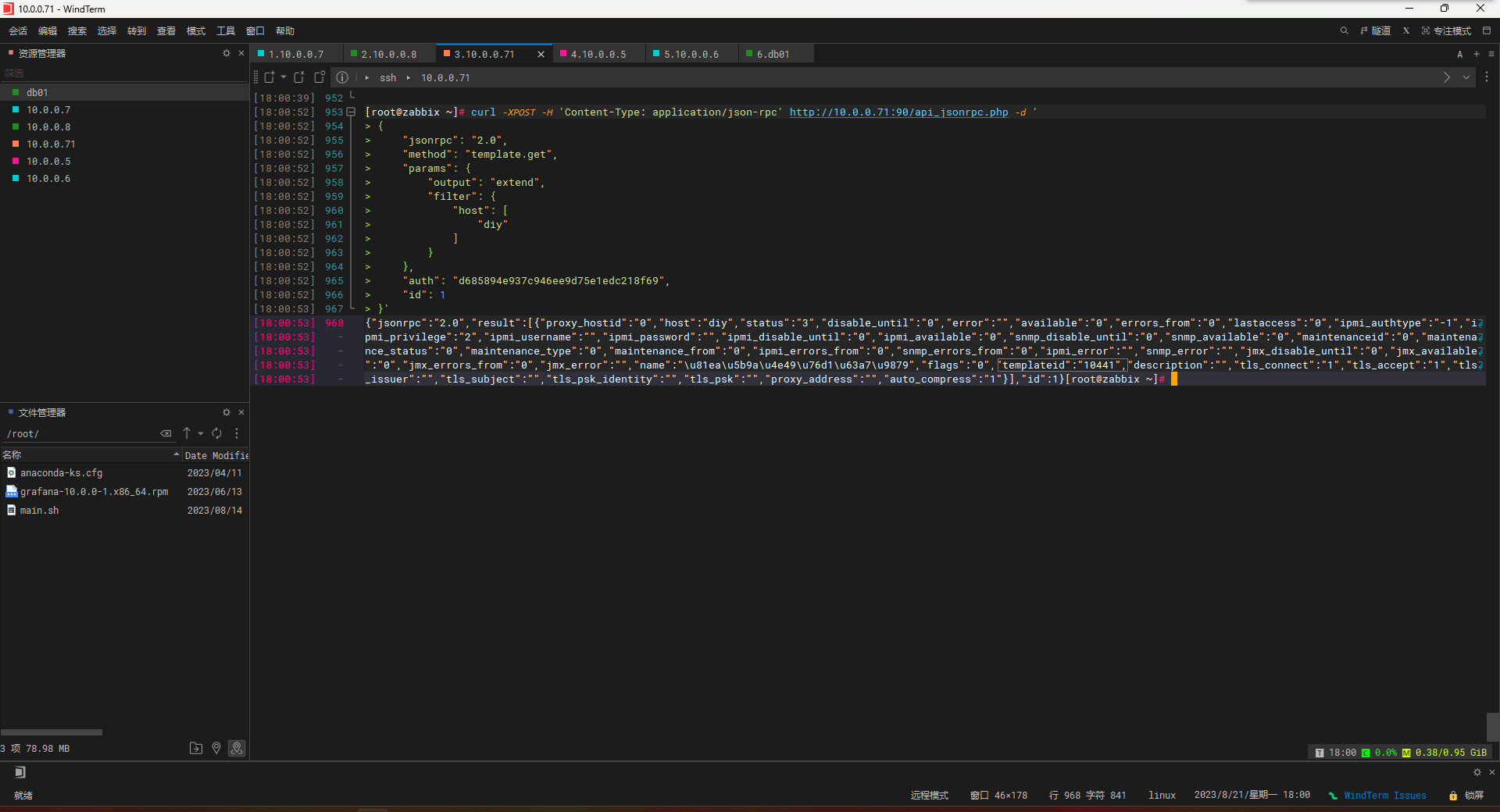Image resolution: width=1500 pixels, height=812 pixels.
Task: Open the 隧道 tunnel button
Action: point(1376,31)
